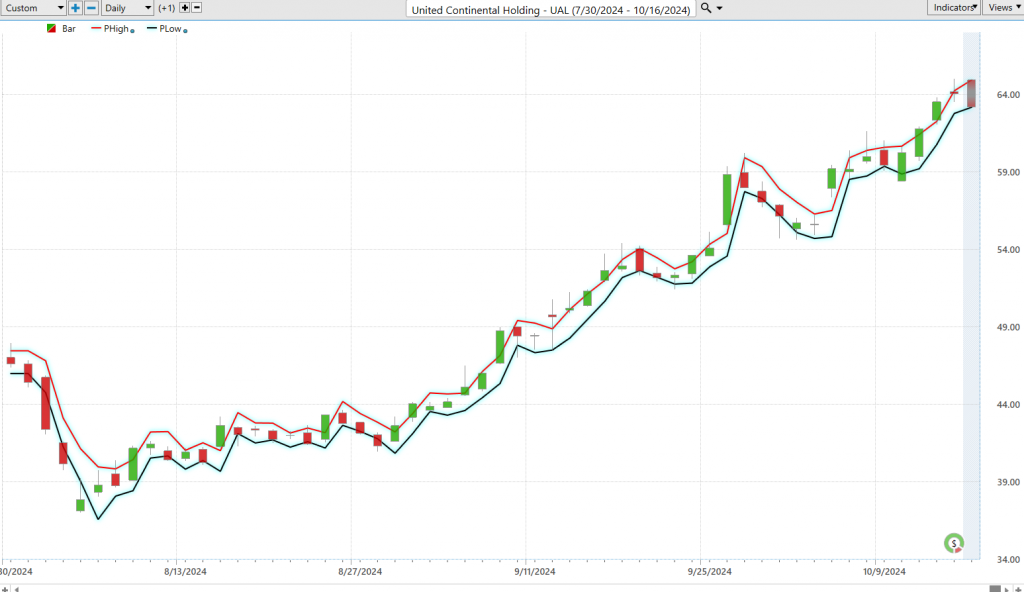
Task: Click the dollar sign icon on chart
Action: tap(955, 544)
